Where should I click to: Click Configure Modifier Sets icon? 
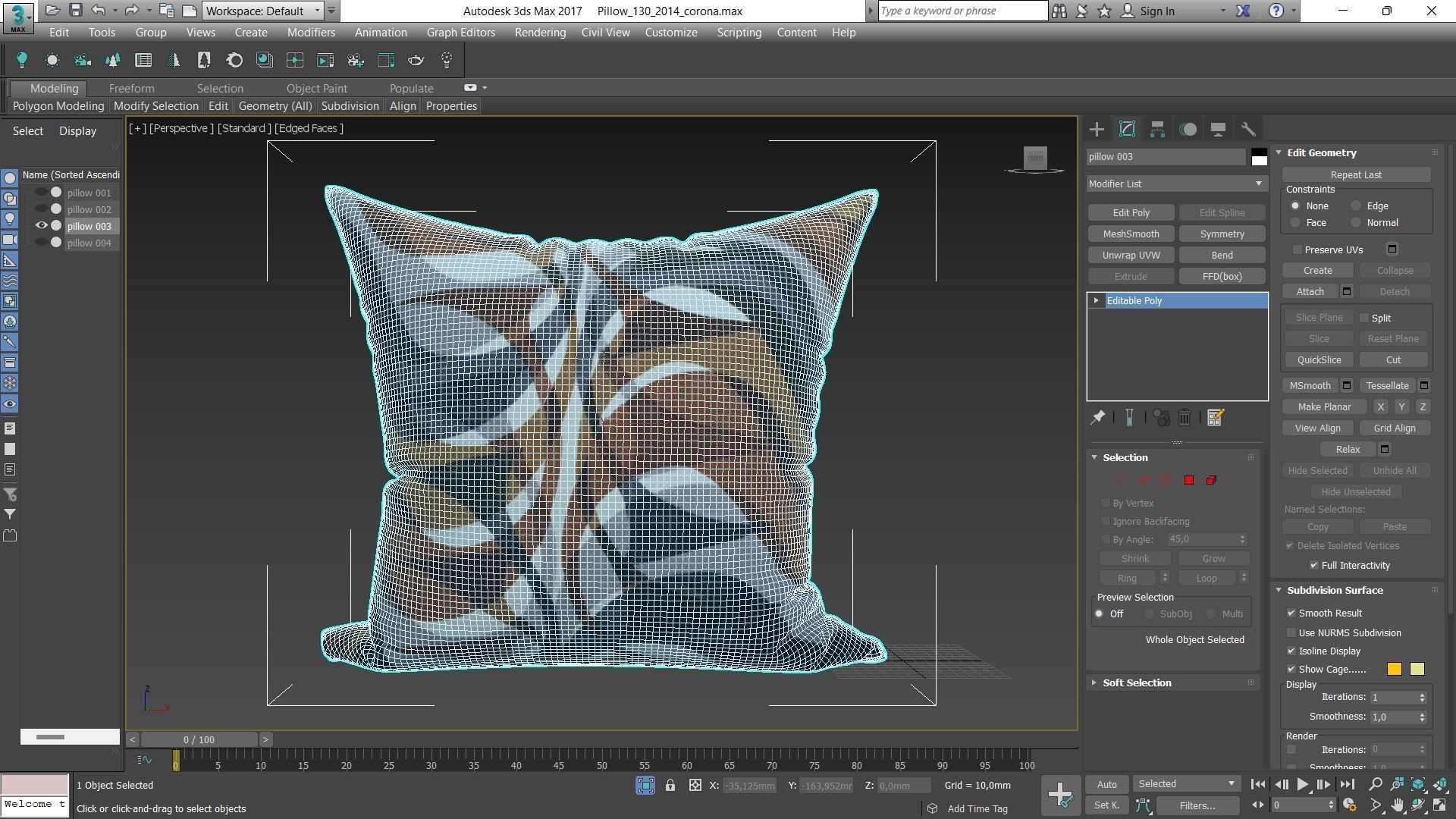click(1215, 418)
